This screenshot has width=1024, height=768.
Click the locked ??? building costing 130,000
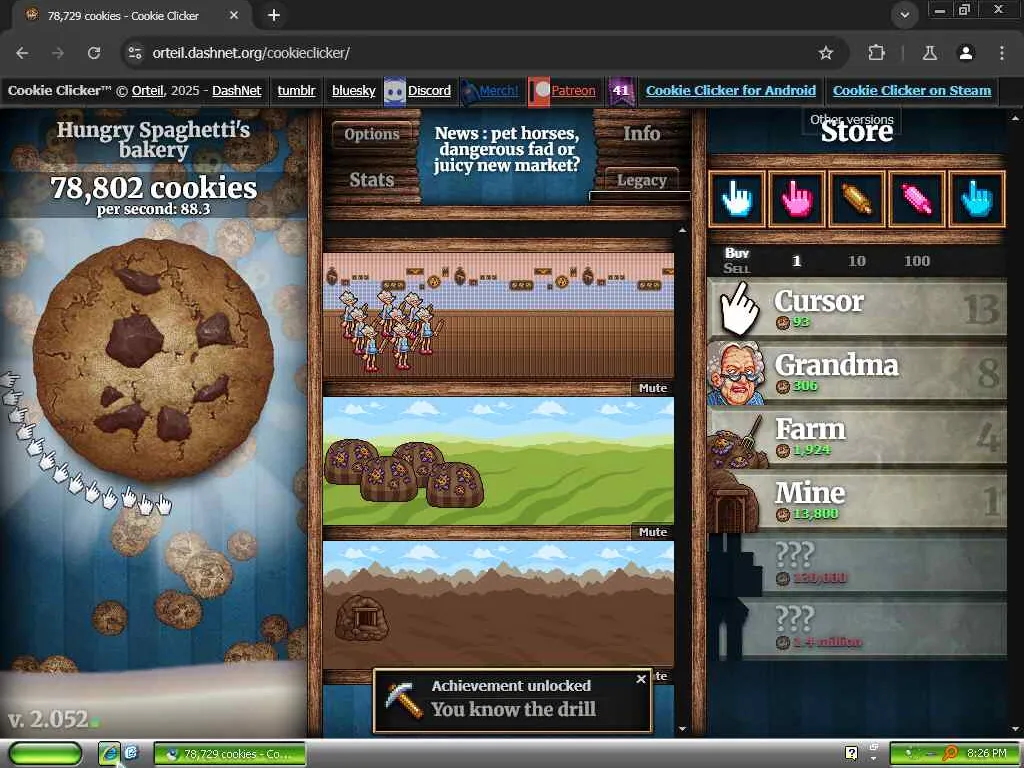tap(857, 564)
